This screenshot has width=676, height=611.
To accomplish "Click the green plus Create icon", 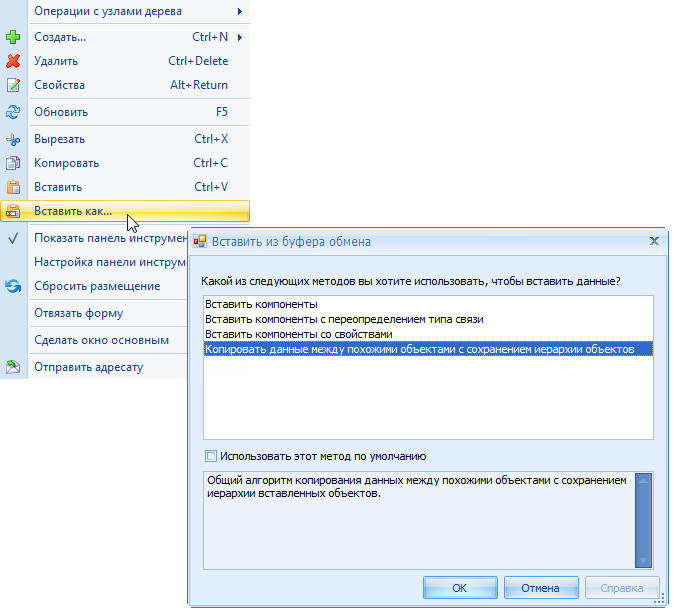I will coord(13,37).
